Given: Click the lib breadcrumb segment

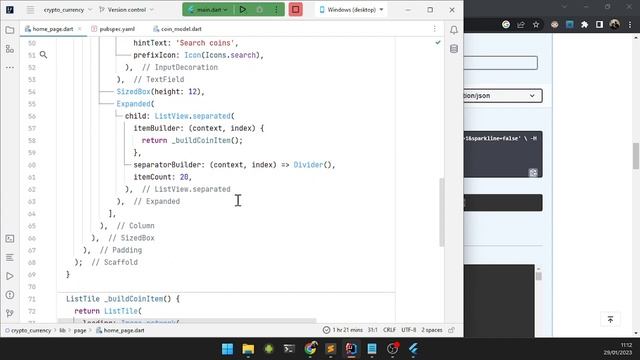Looking at the screenshot, I should click(62, 330).
